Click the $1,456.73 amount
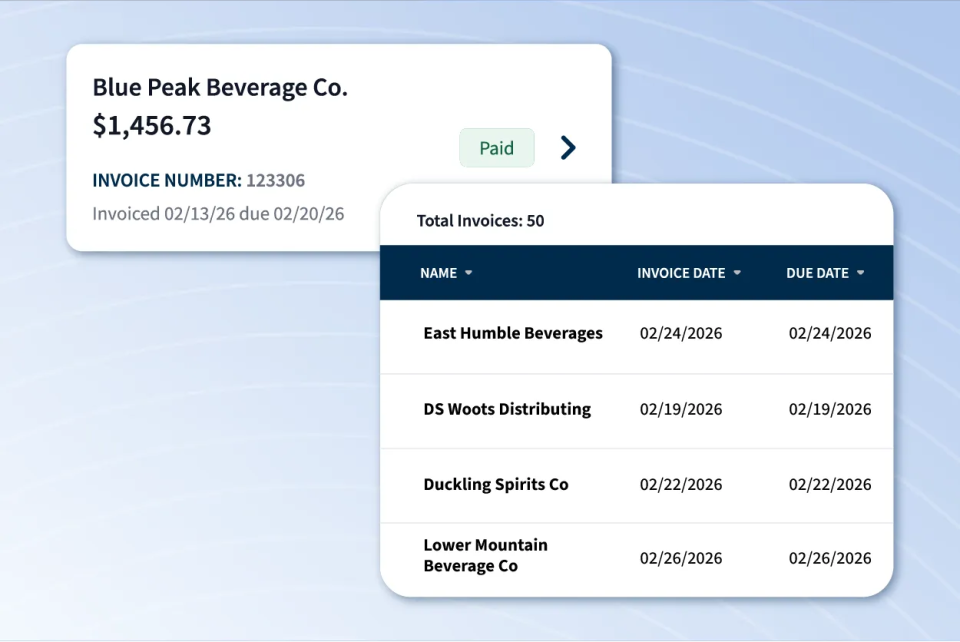960x642 pixels. [152, 125]
